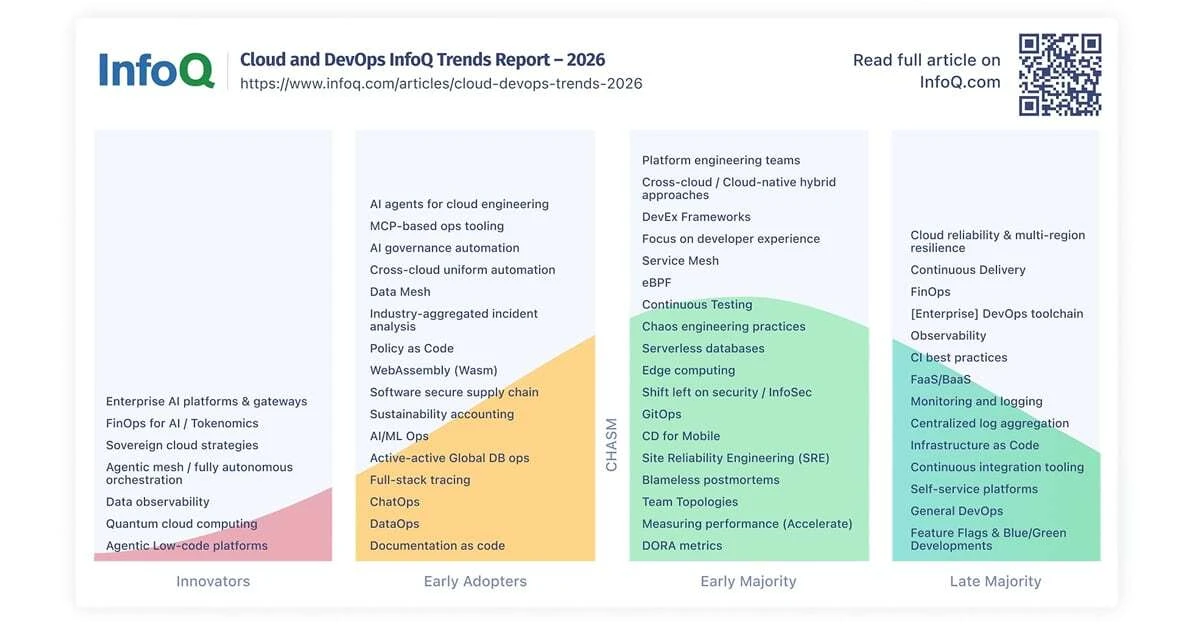1200x630 pixels.
Task: Click 'Team Topologies'
Action: [x=690, y=502]
